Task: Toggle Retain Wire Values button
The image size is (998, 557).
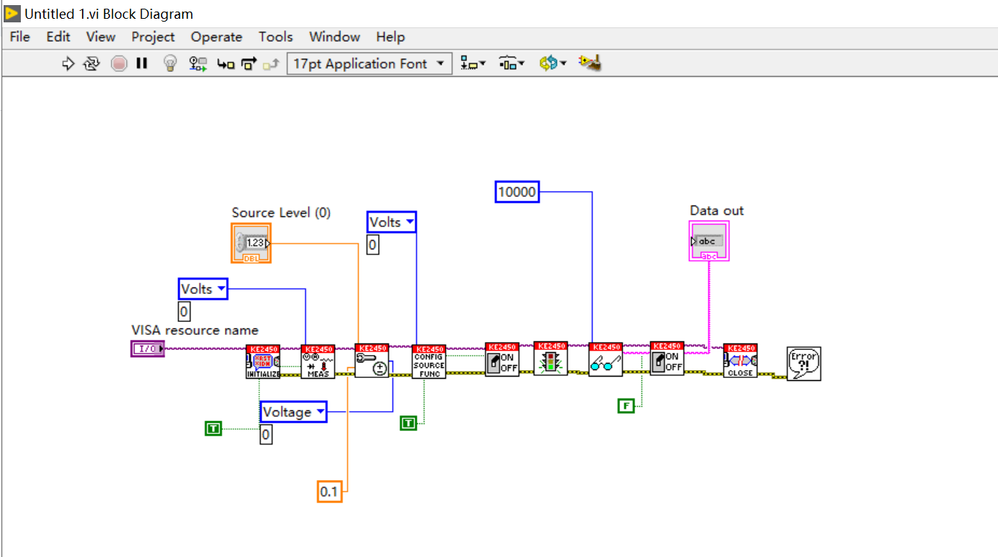Action: tap(198, 64)
